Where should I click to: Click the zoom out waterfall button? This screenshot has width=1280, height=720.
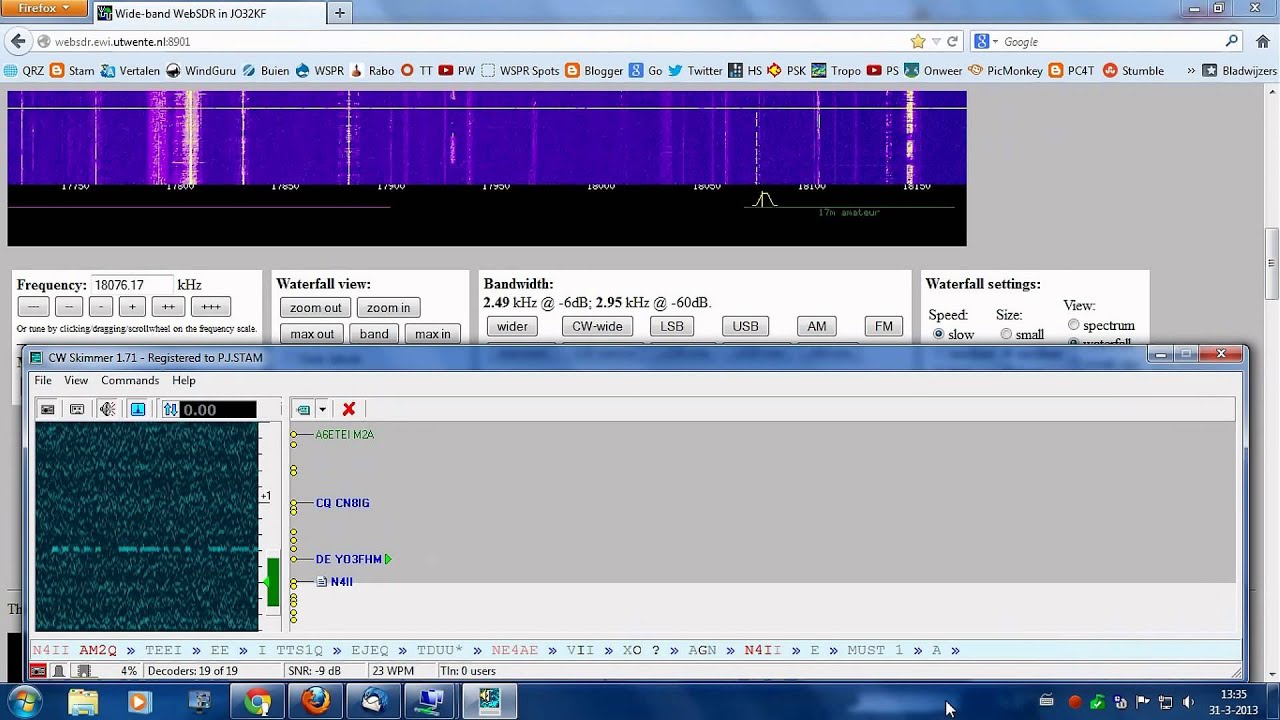click(x=316, y=308)
